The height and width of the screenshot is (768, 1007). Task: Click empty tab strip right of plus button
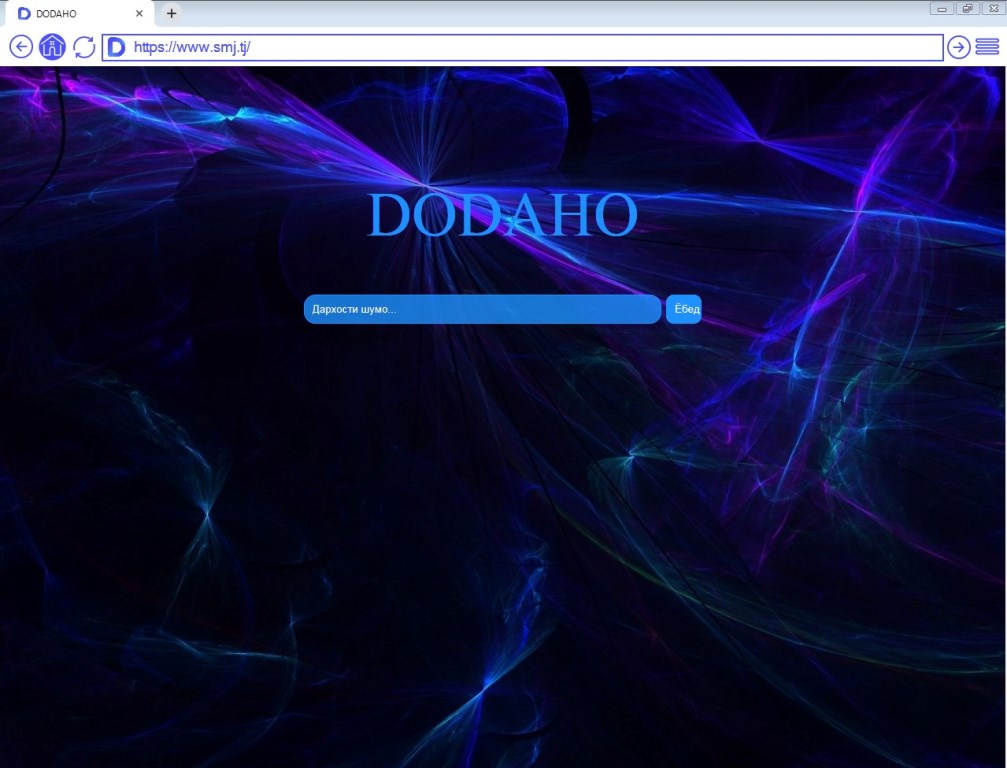tap(550, 13)
